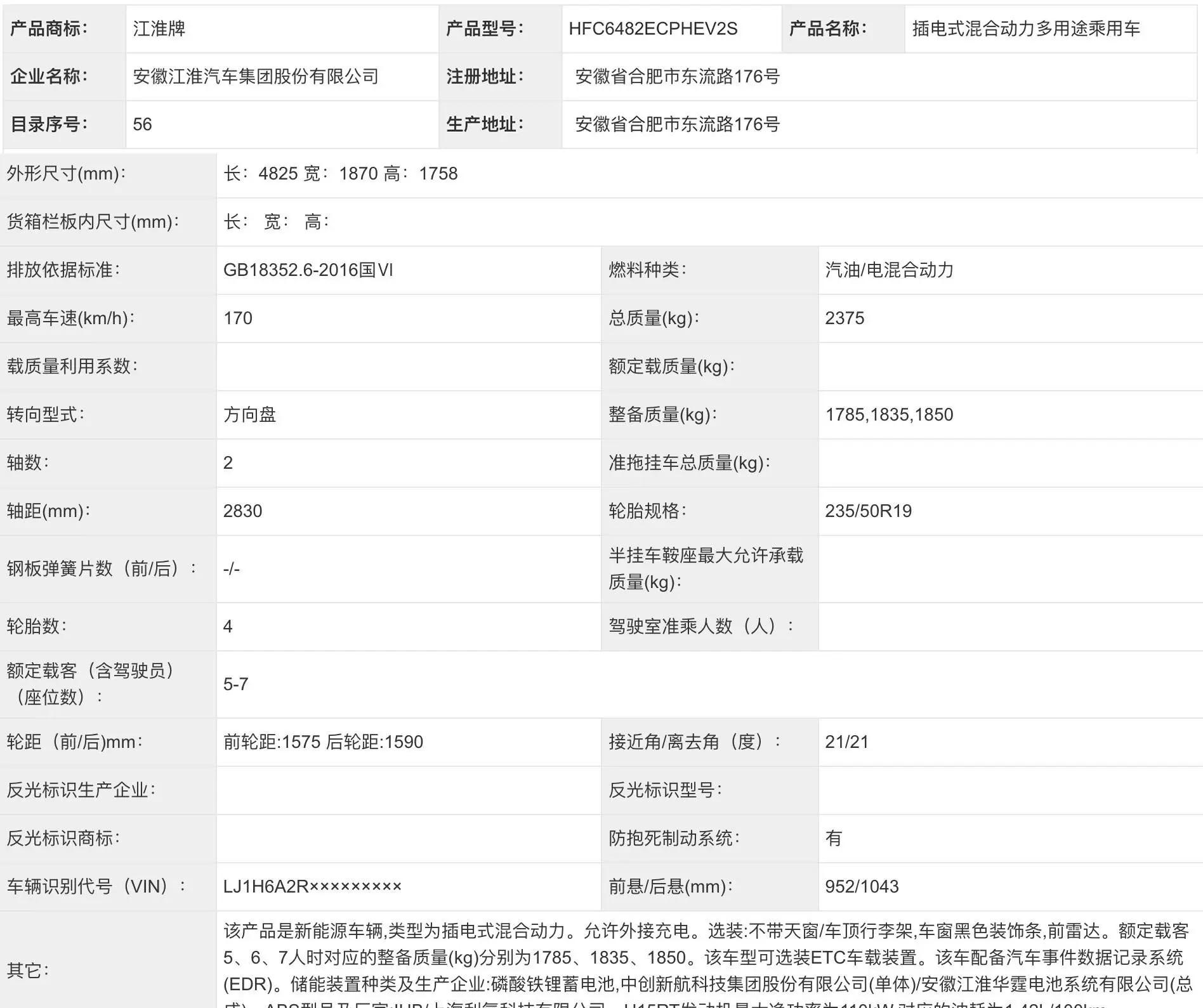
Task: Click the 反光标识型号 label
Action: pos(665,790)
